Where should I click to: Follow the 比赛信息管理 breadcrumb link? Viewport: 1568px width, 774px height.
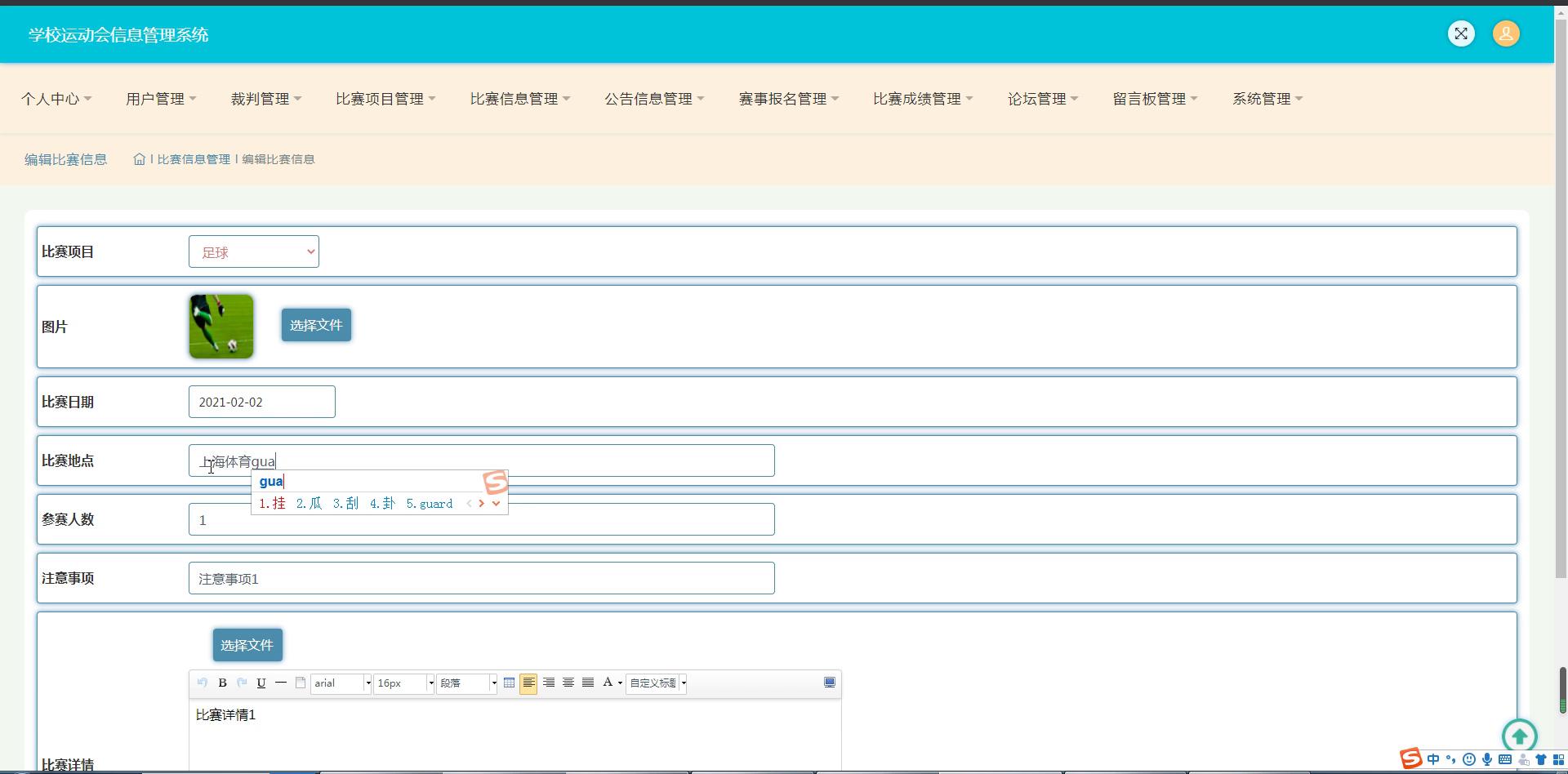tap(194, 159)
